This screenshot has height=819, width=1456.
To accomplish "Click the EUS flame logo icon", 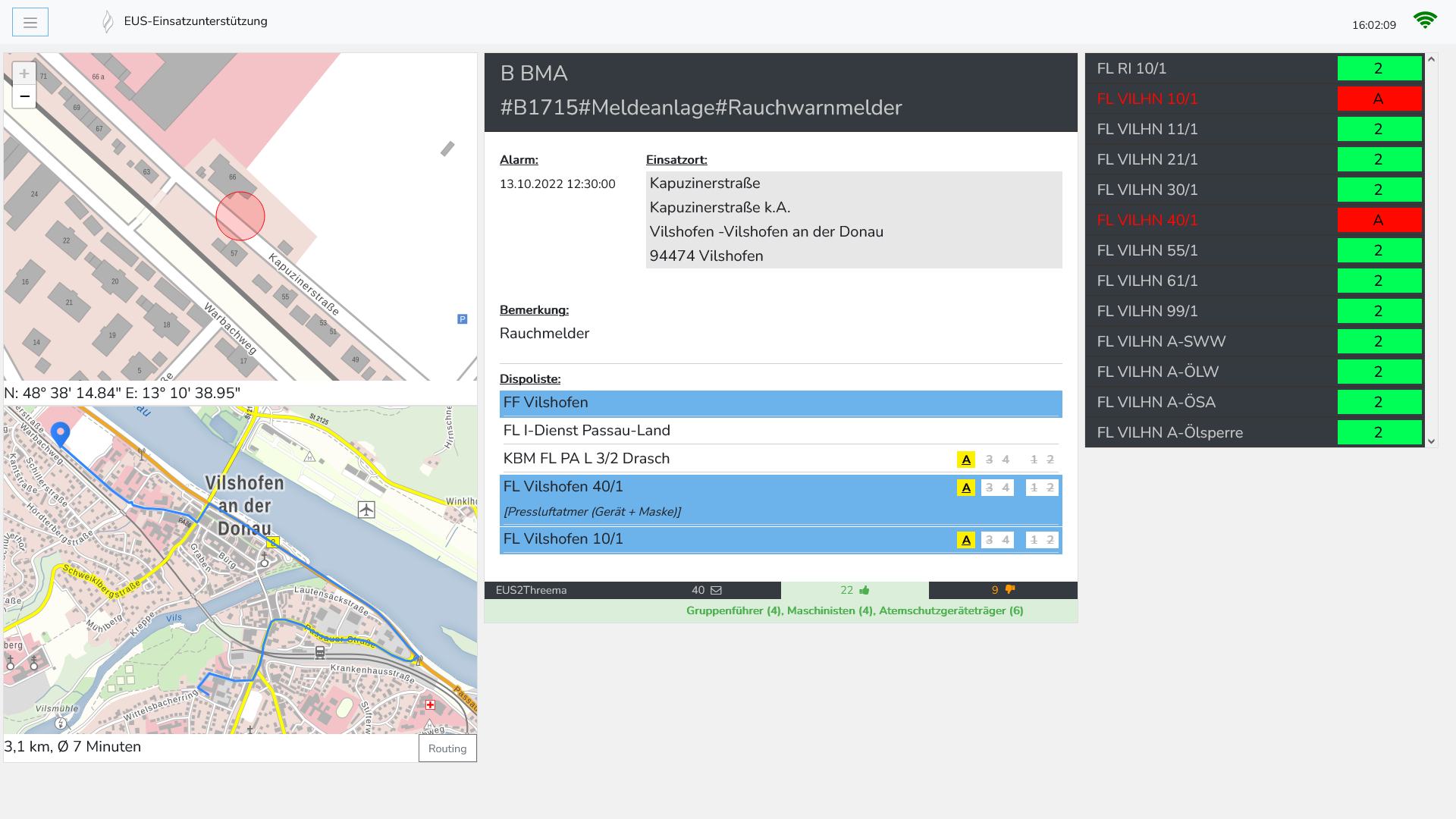I will (108, 21).
